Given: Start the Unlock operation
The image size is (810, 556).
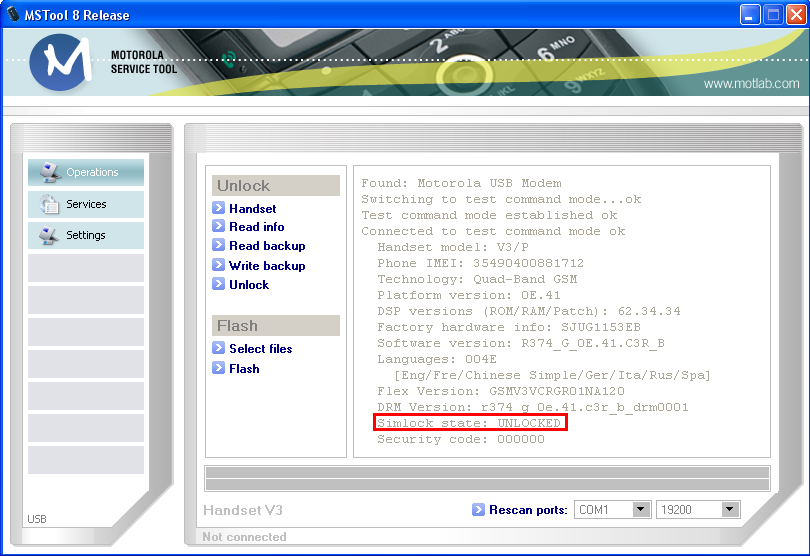Looking at the screenshot, I should click(x=249, y=285).
